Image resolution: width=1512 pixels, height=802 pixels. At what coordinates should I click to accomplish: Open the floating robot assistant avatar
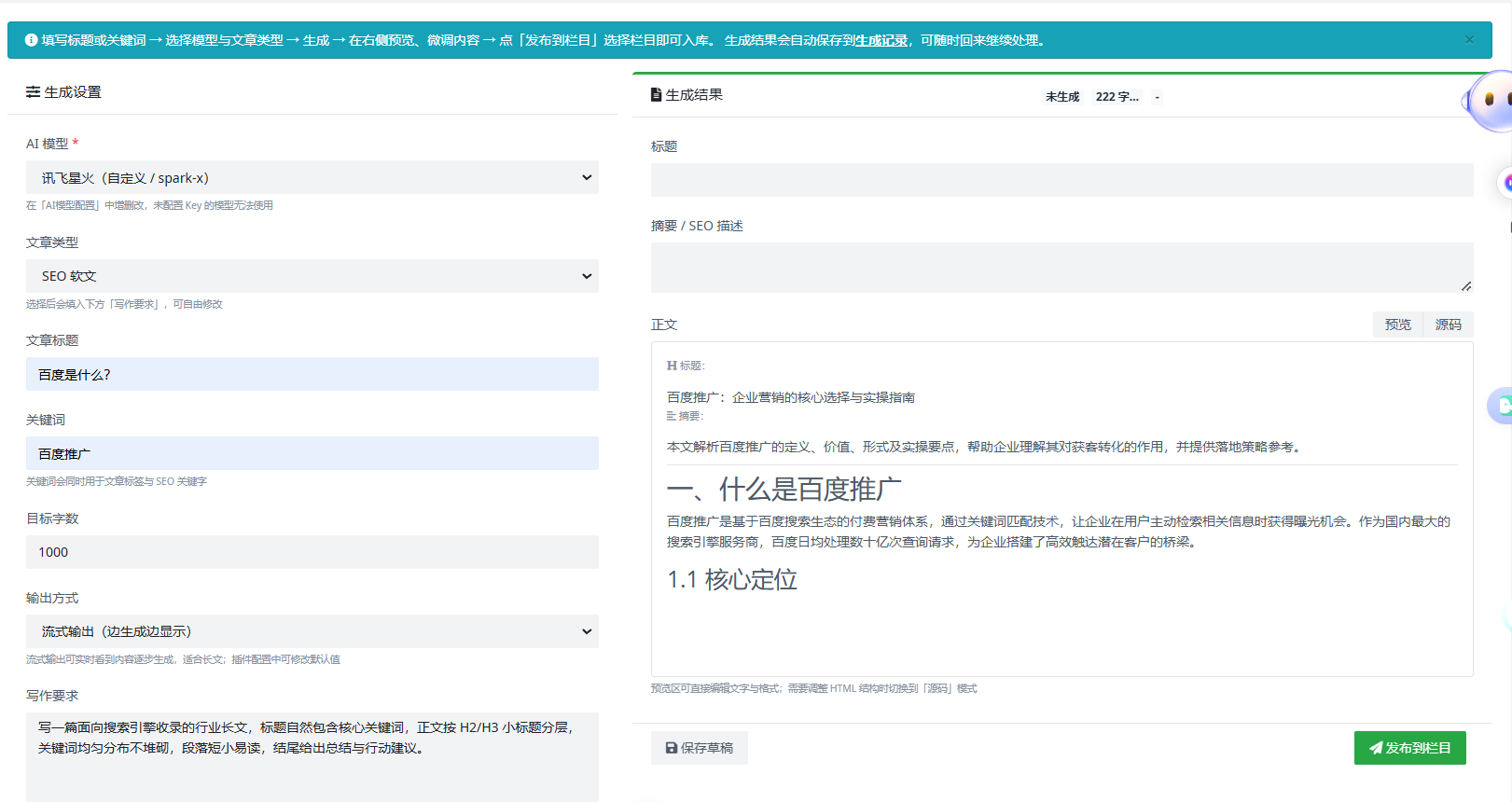1490,100
